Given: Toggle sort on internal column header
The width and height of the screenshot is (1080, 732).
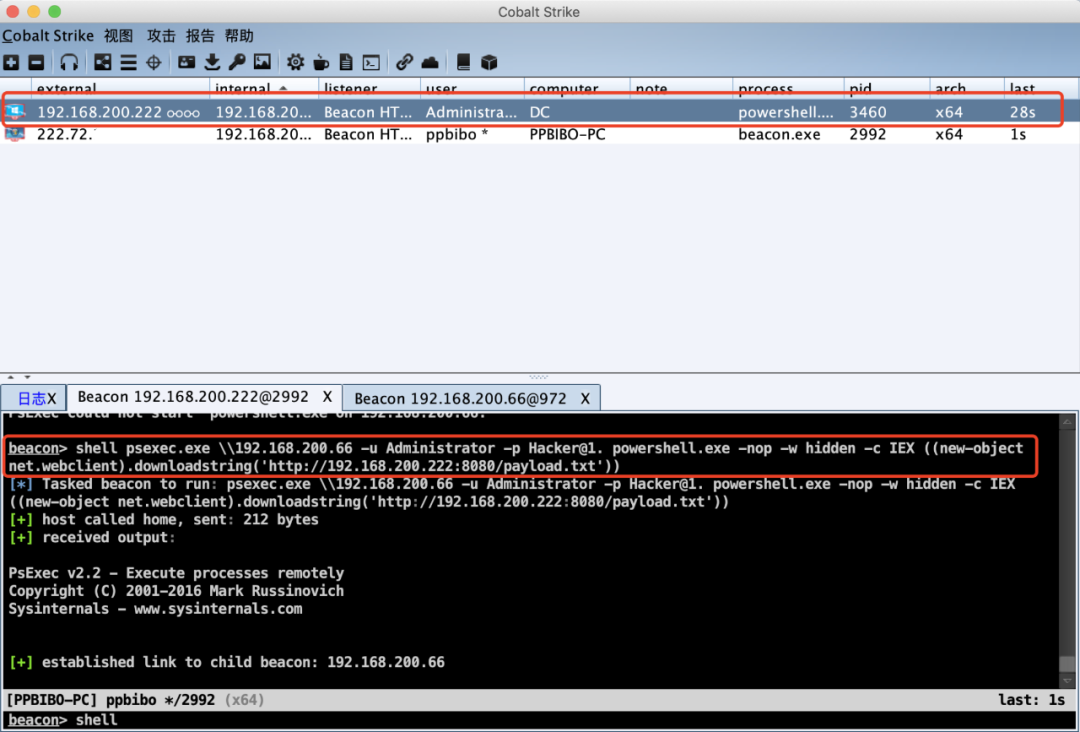Looking at the screenshot, I should tap(264, 87).
